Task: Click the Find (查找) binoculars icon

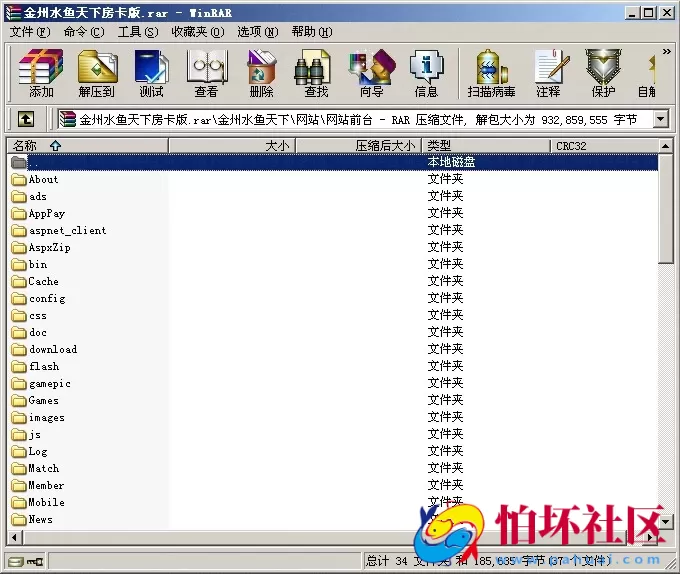Action: point(316,72)
